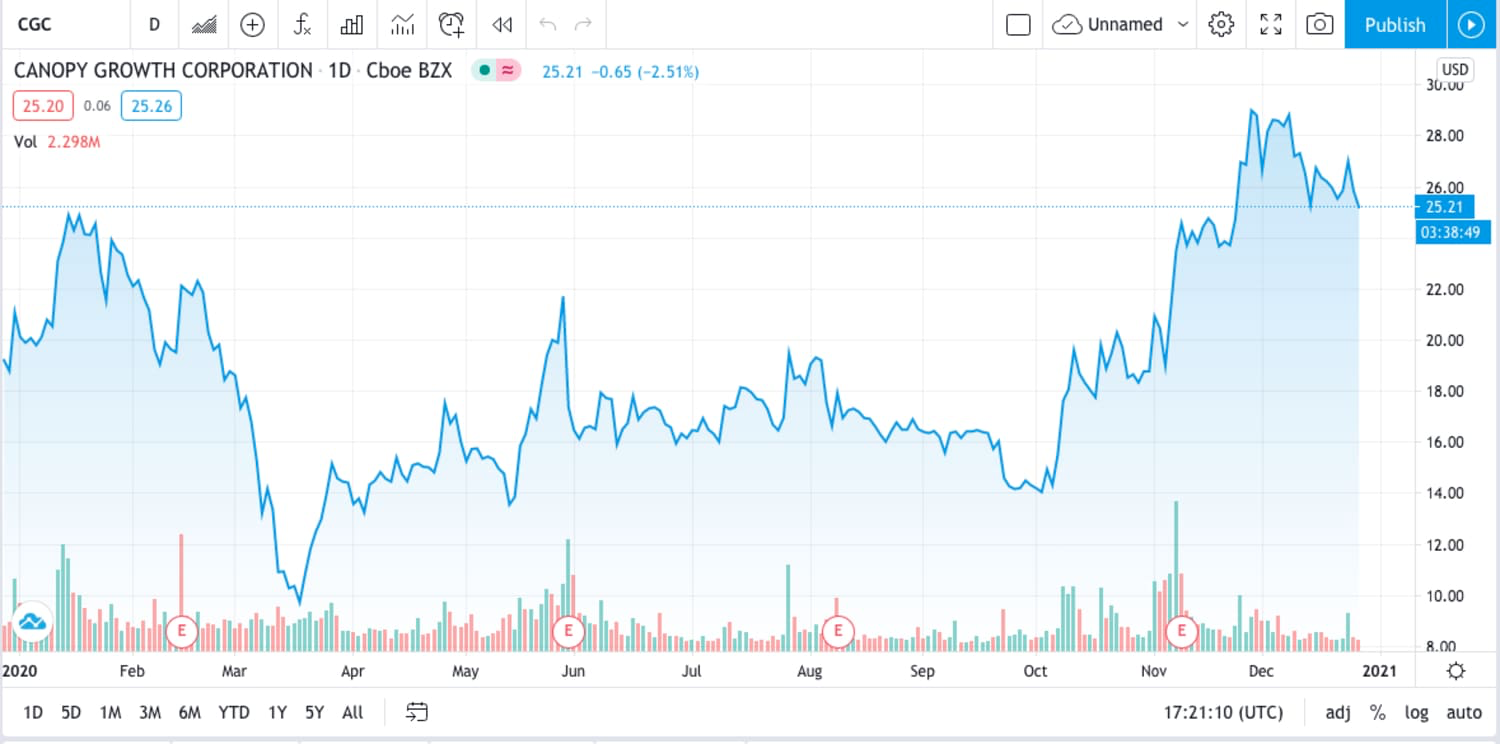The height and width of the screenshot is (744, 1500).
Task: Start bar replay with rewind icon
Action: [x=502, y=24]
